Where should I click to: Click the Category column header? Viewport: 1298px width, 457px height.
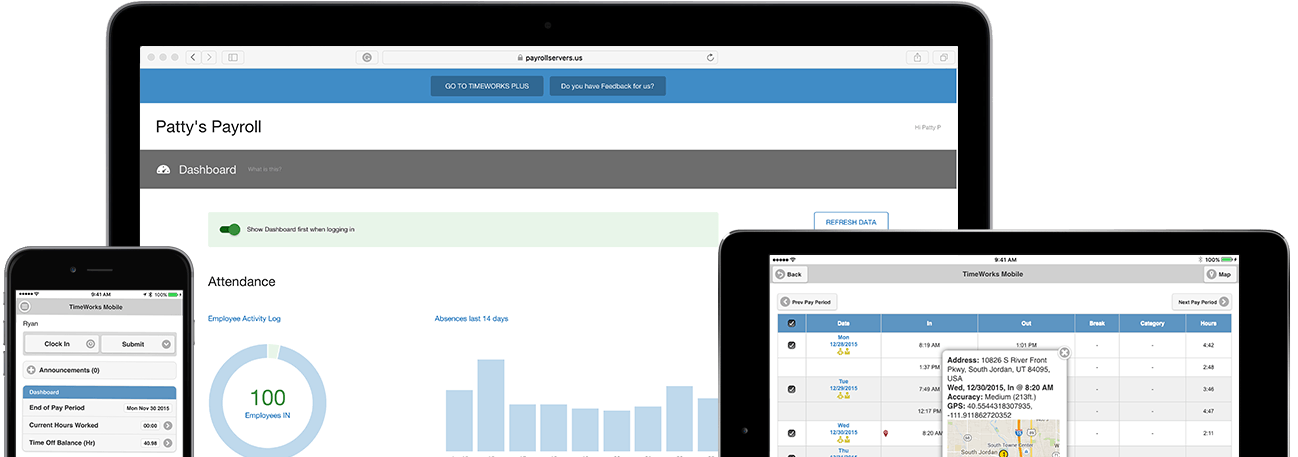pyautogui.click(x=1151, y=323)
